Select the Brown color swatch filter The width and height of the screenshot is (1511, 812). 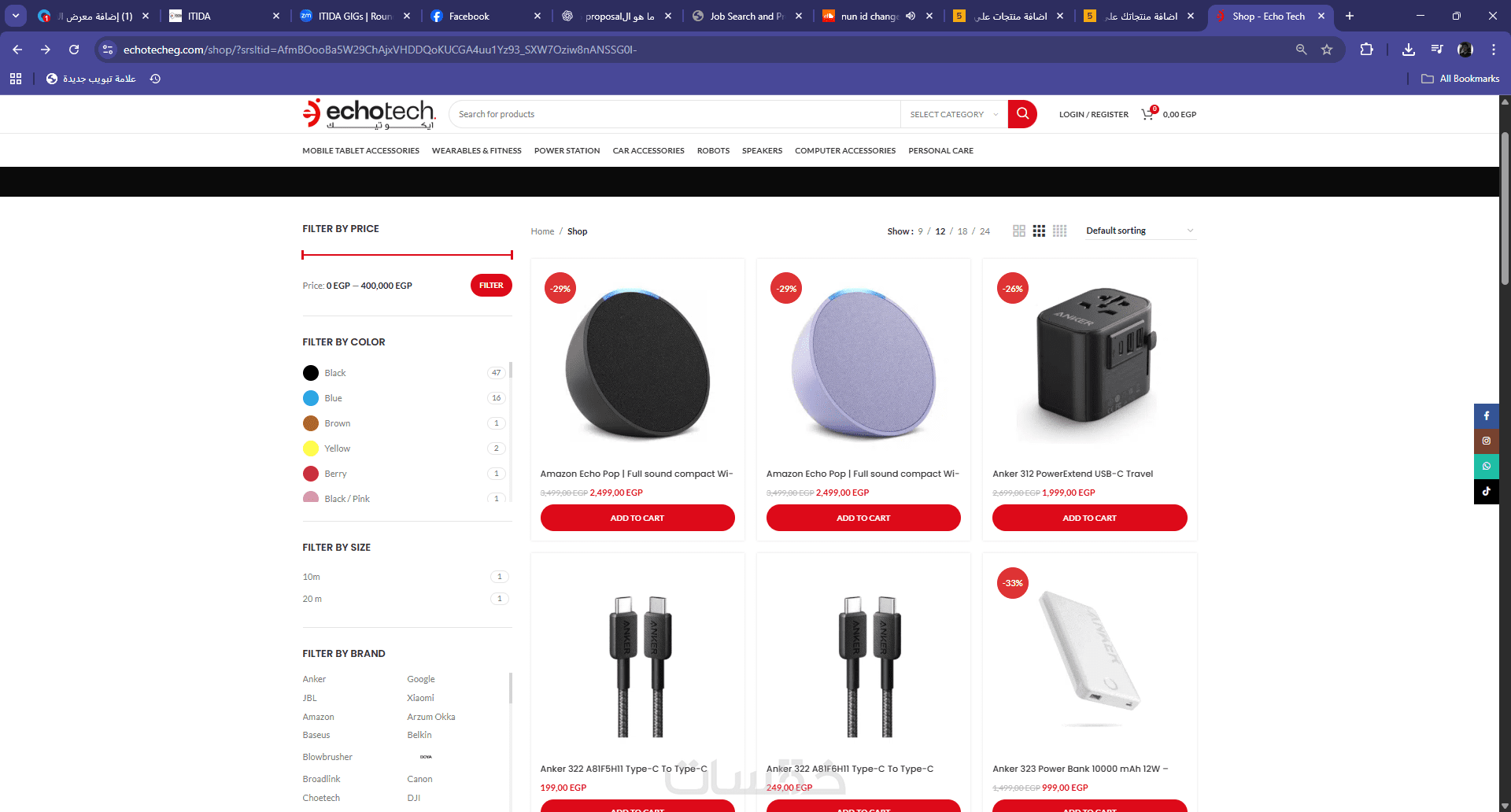tap(311, 423)
